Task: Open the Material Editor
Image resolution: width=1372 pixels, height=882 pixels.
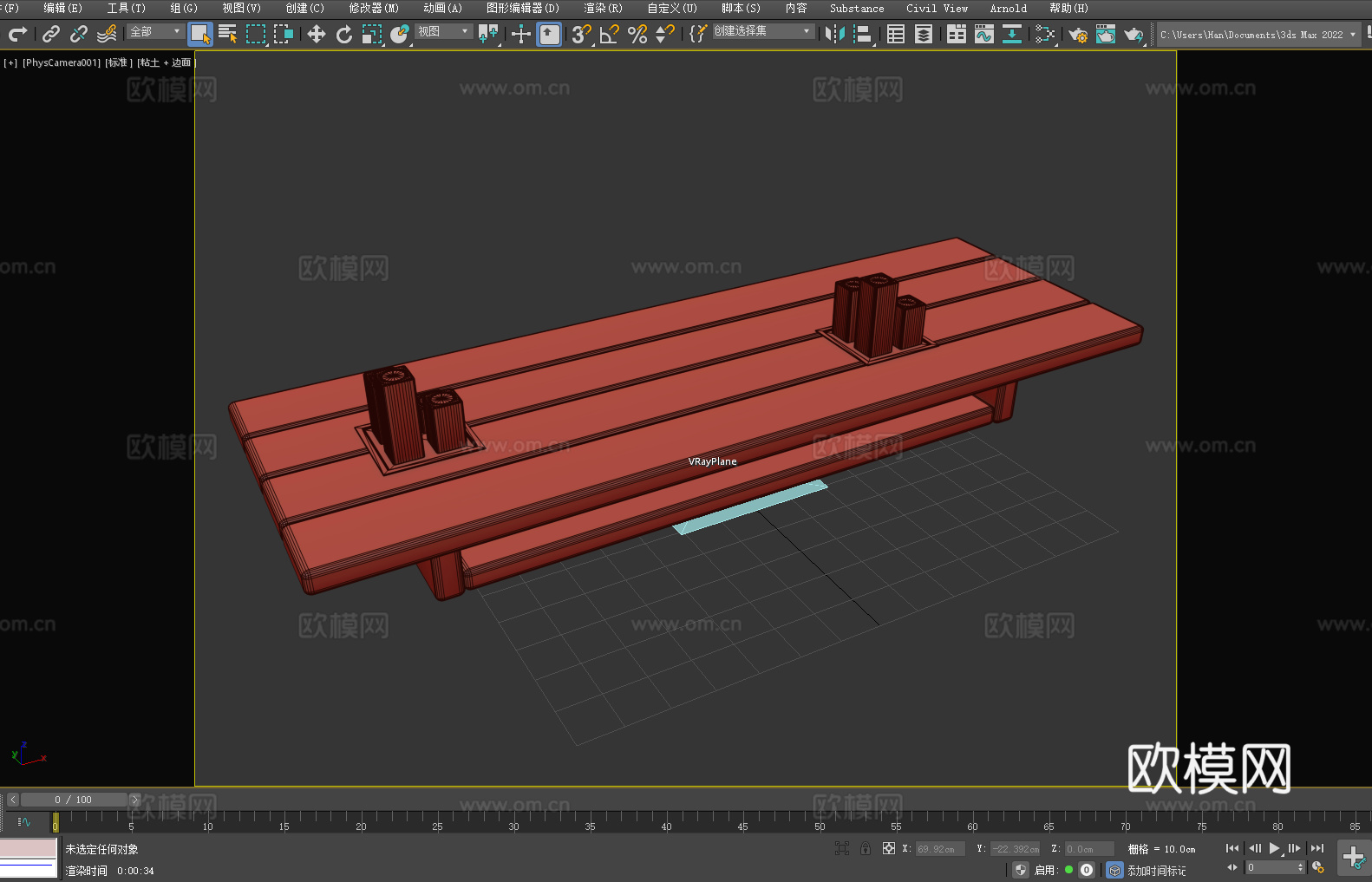Action: click(1045, 34)
